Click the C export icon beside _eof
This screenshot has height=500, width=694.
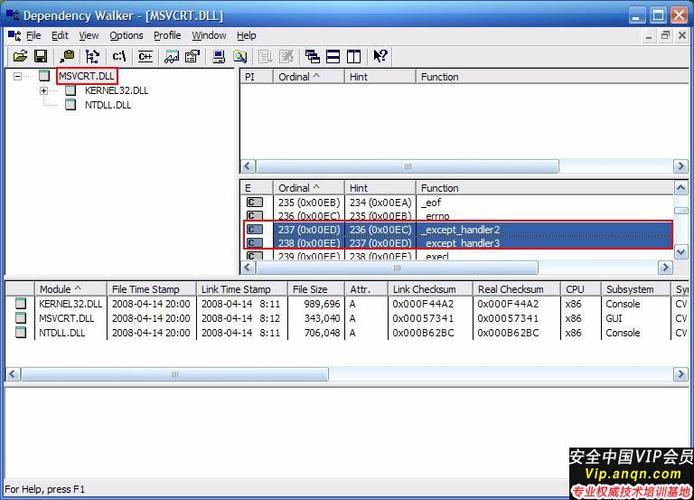click(254, 202)
